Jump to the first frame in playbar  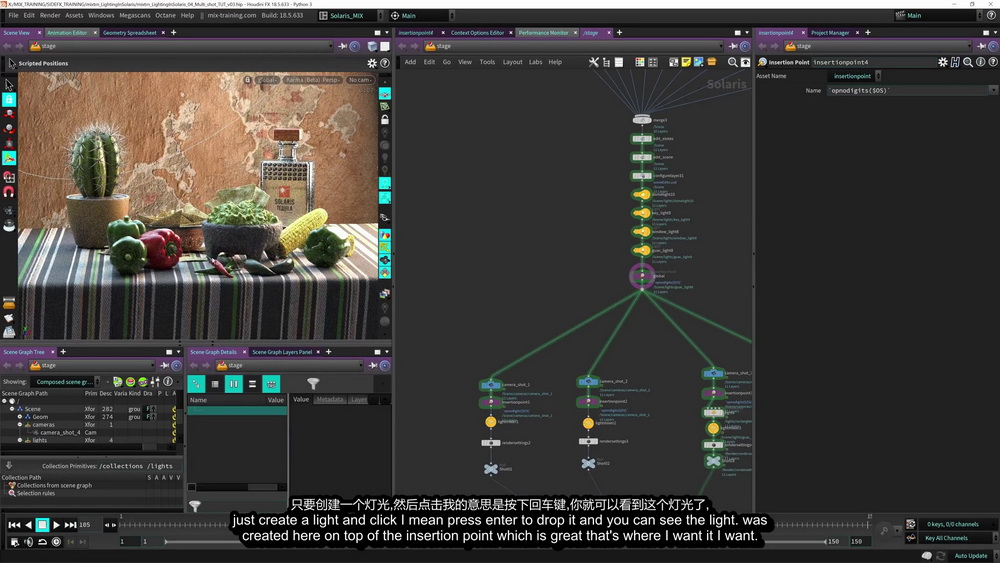pos(14,525)
